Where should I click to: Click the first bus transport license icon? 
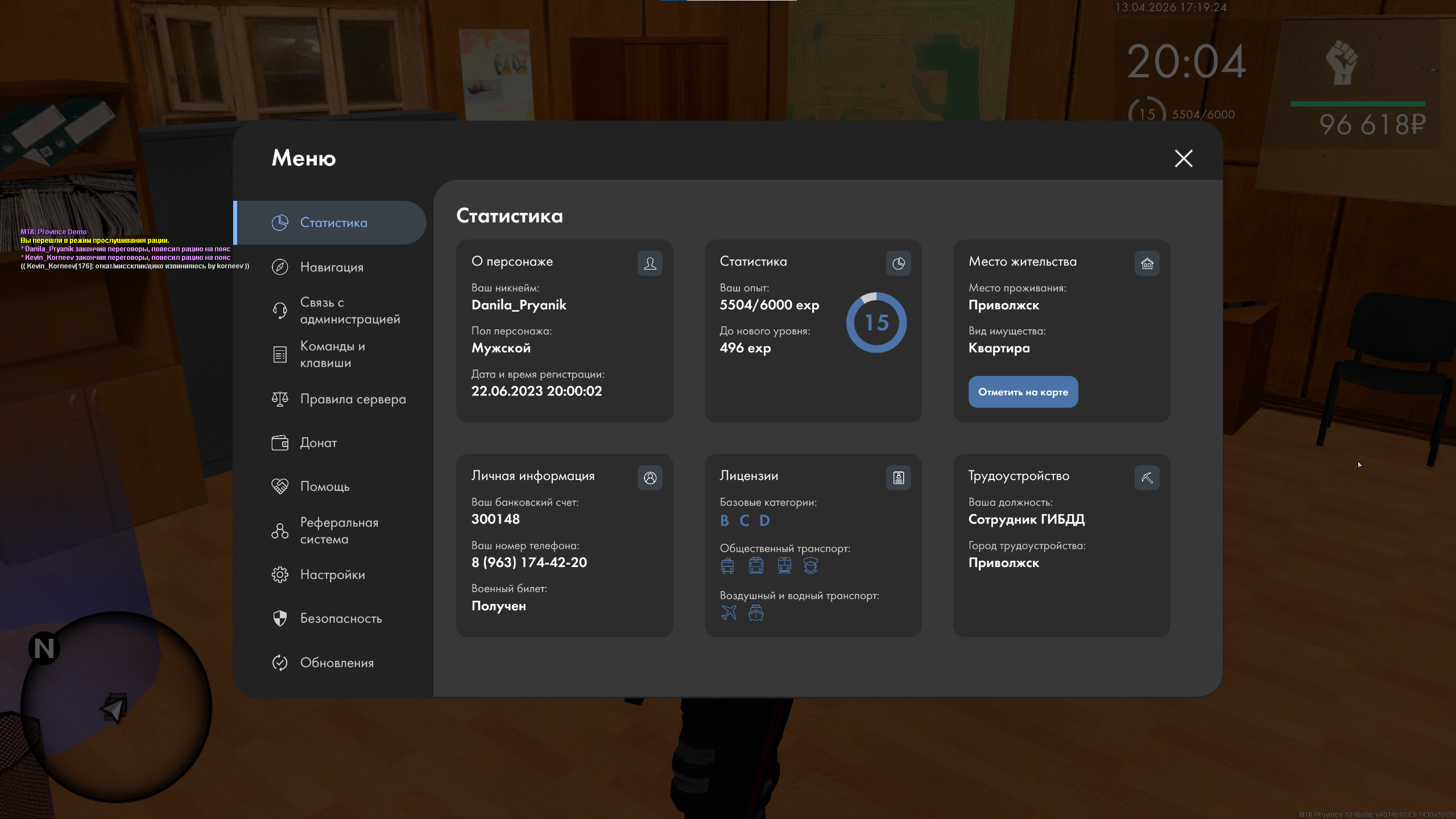(x=727, y=565)
